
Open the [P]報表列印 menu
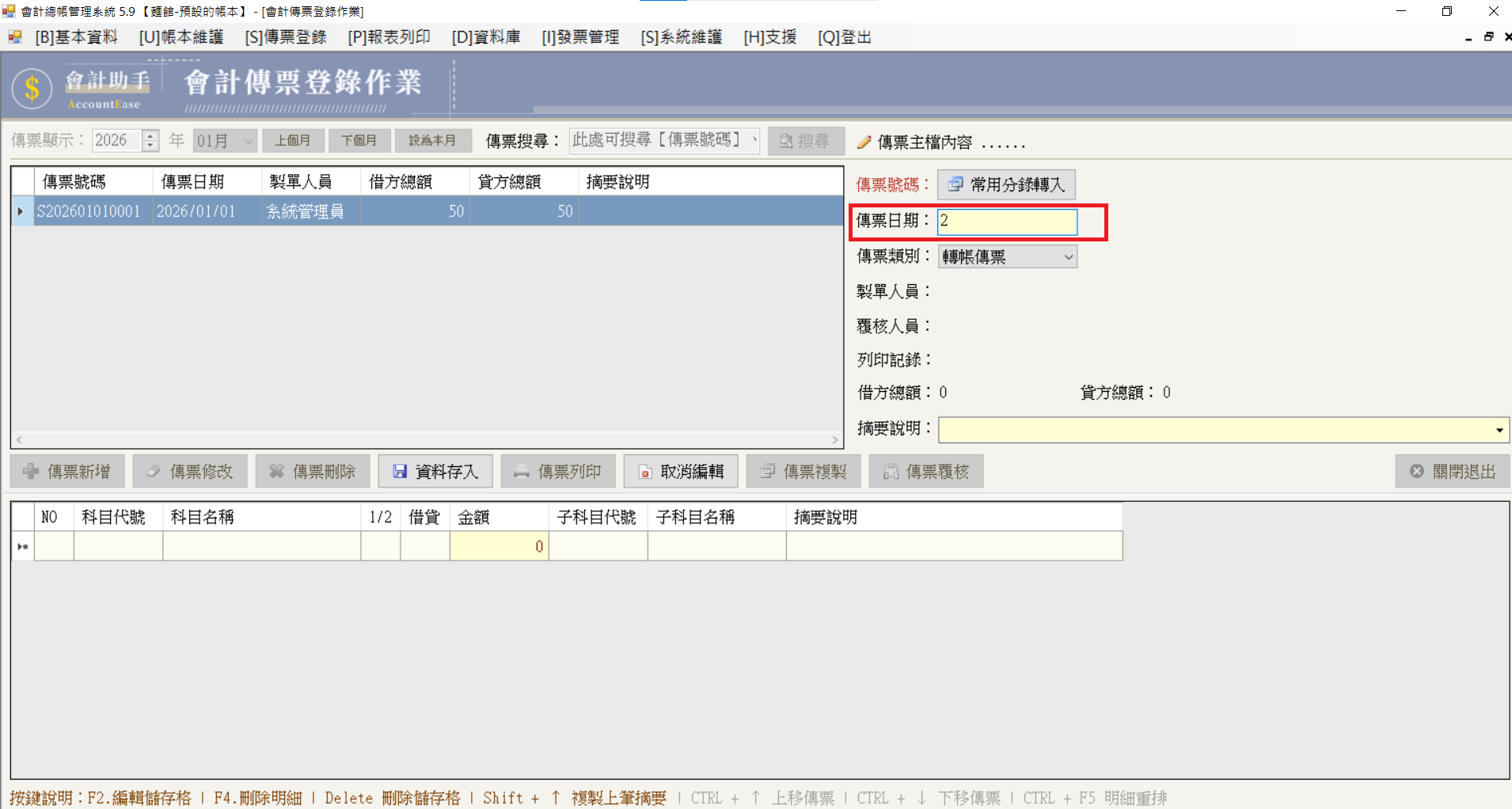(x=388, y=36)
